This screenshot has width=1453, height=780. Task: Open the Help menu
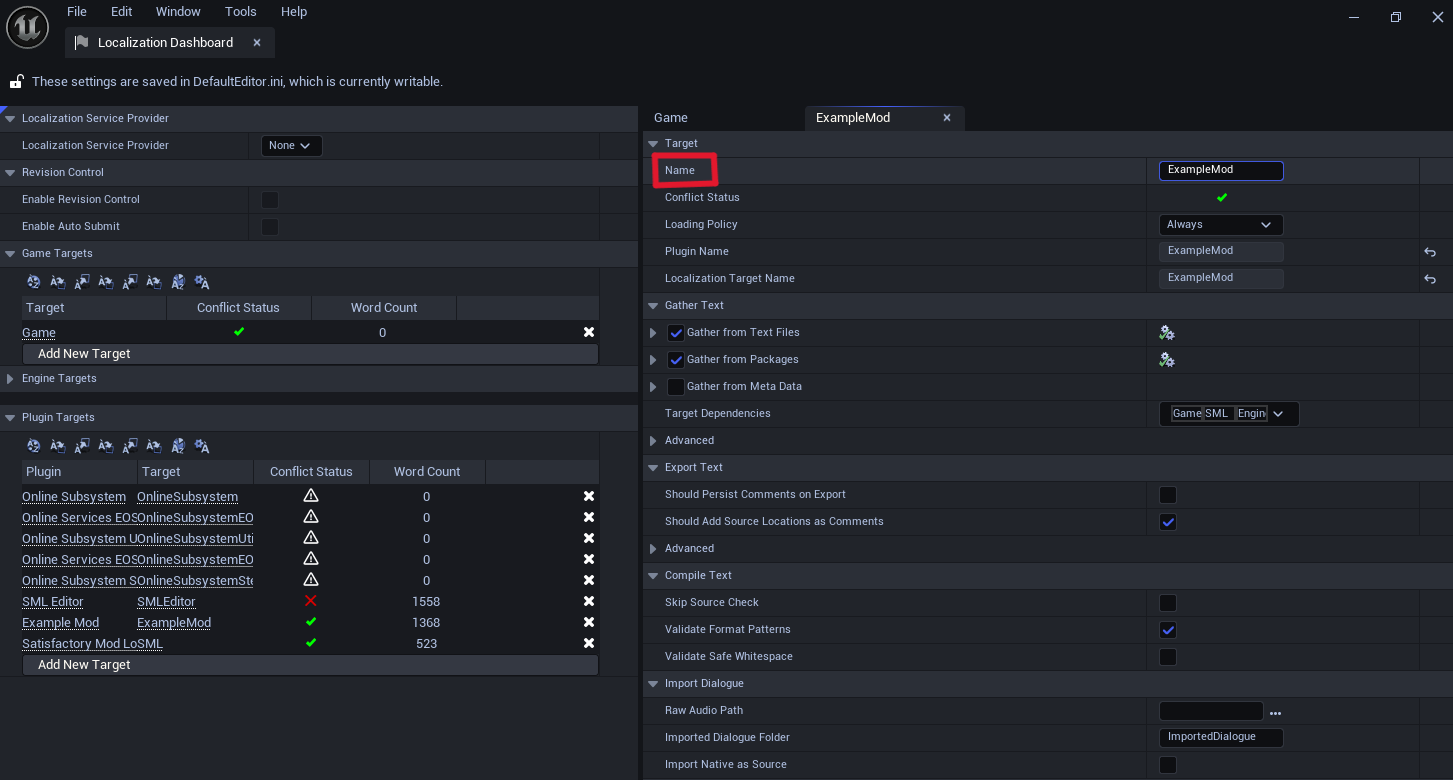pos(294,12)
